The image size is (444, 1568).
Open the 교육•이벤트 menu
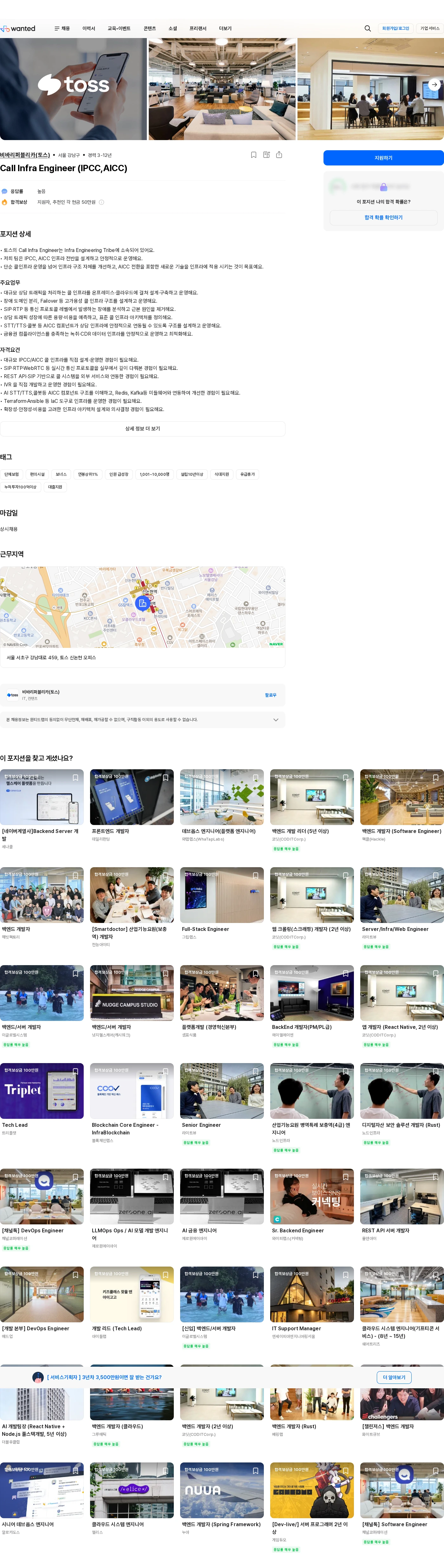pos(119,29)
